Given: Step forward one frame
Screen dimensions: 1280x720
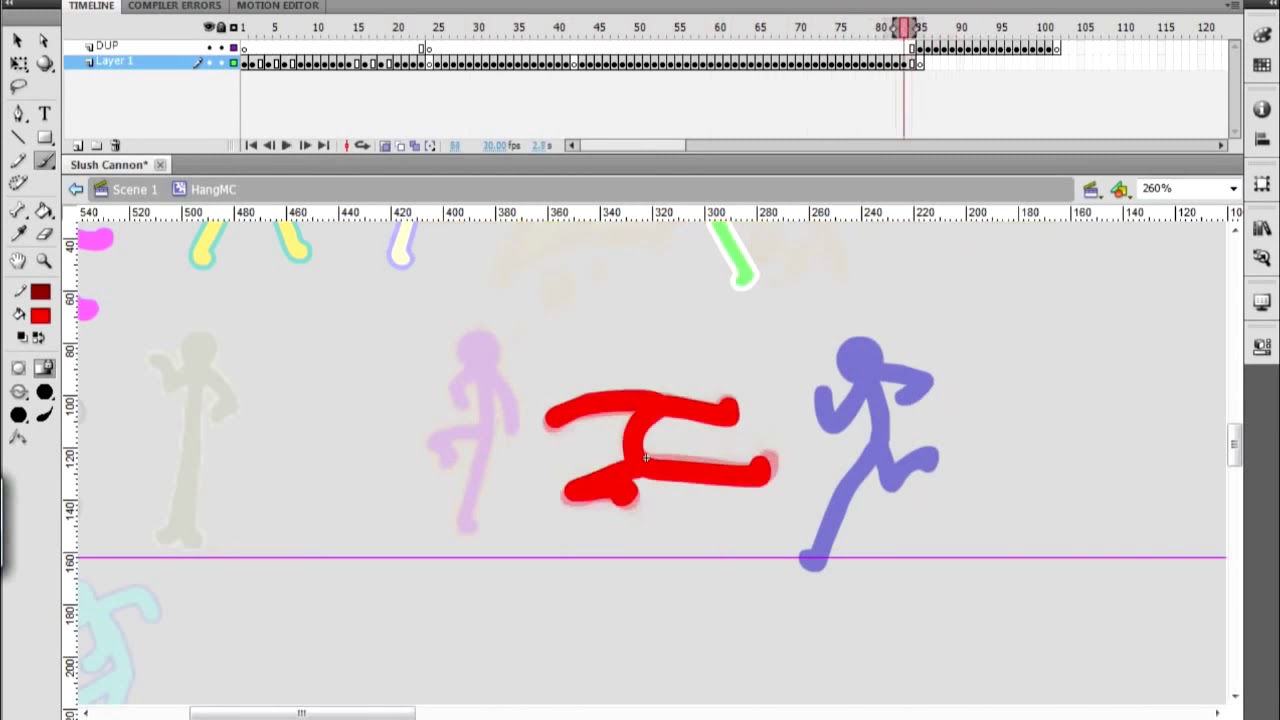Looking at the screenshot, I should (305, 146).
